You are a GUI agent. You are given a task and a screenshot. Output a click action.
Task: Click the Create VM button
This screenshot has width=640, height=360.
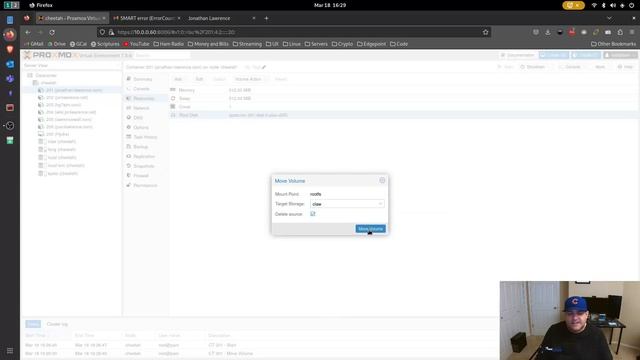tap(554, 55)
